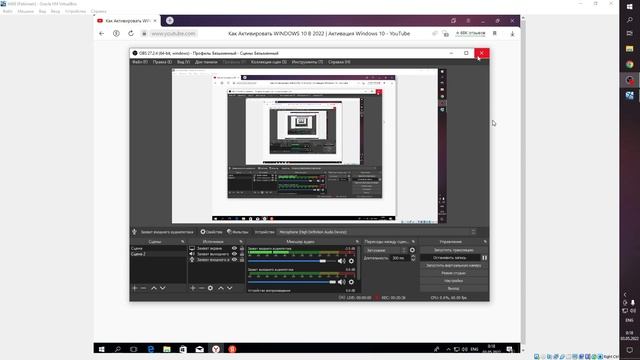Click the guest Windows Start button
Screen dimensions: 640x360
click(102, 349)
